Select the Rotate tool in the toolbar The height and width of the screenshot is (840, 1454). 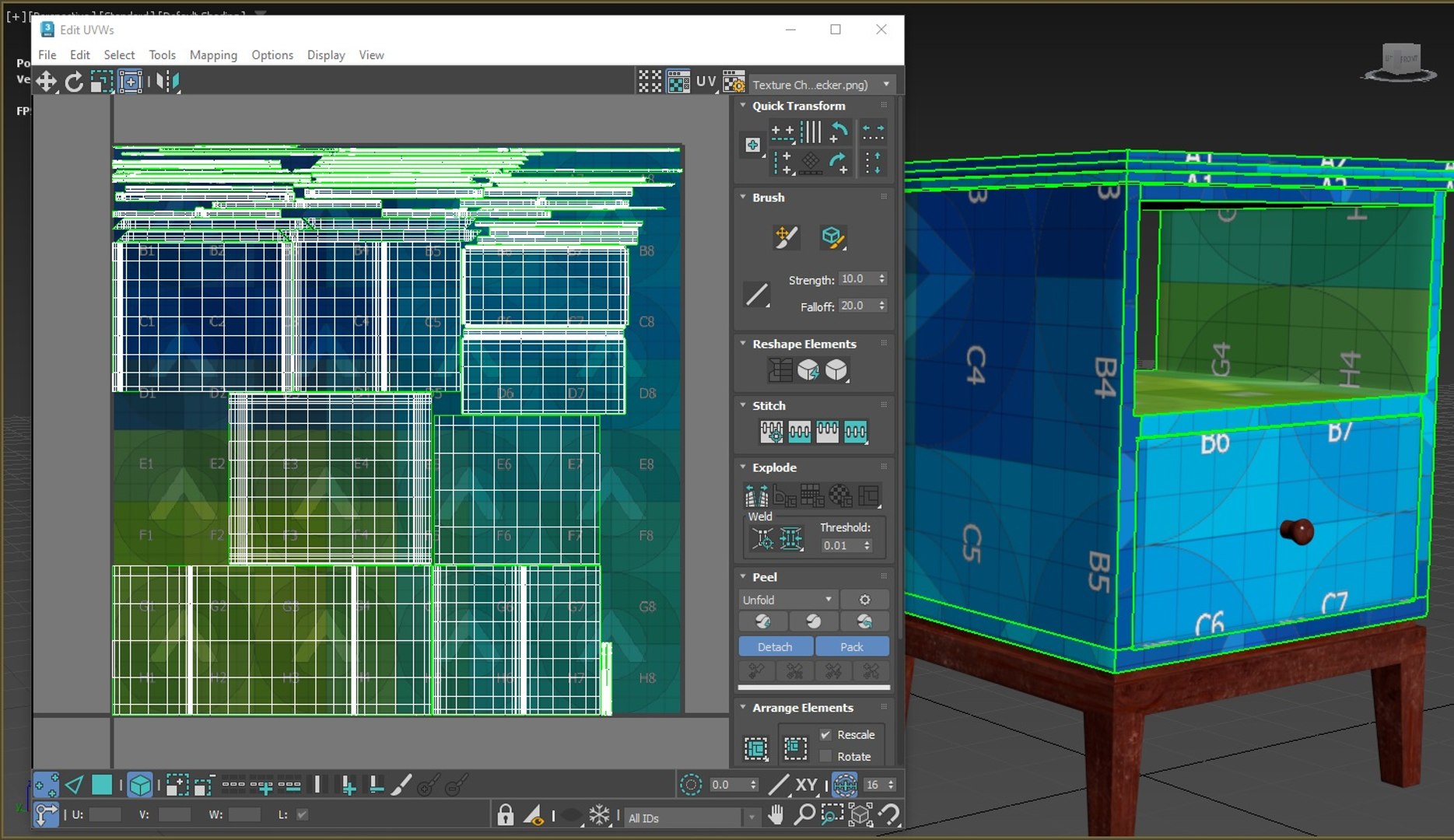(74, 82)
